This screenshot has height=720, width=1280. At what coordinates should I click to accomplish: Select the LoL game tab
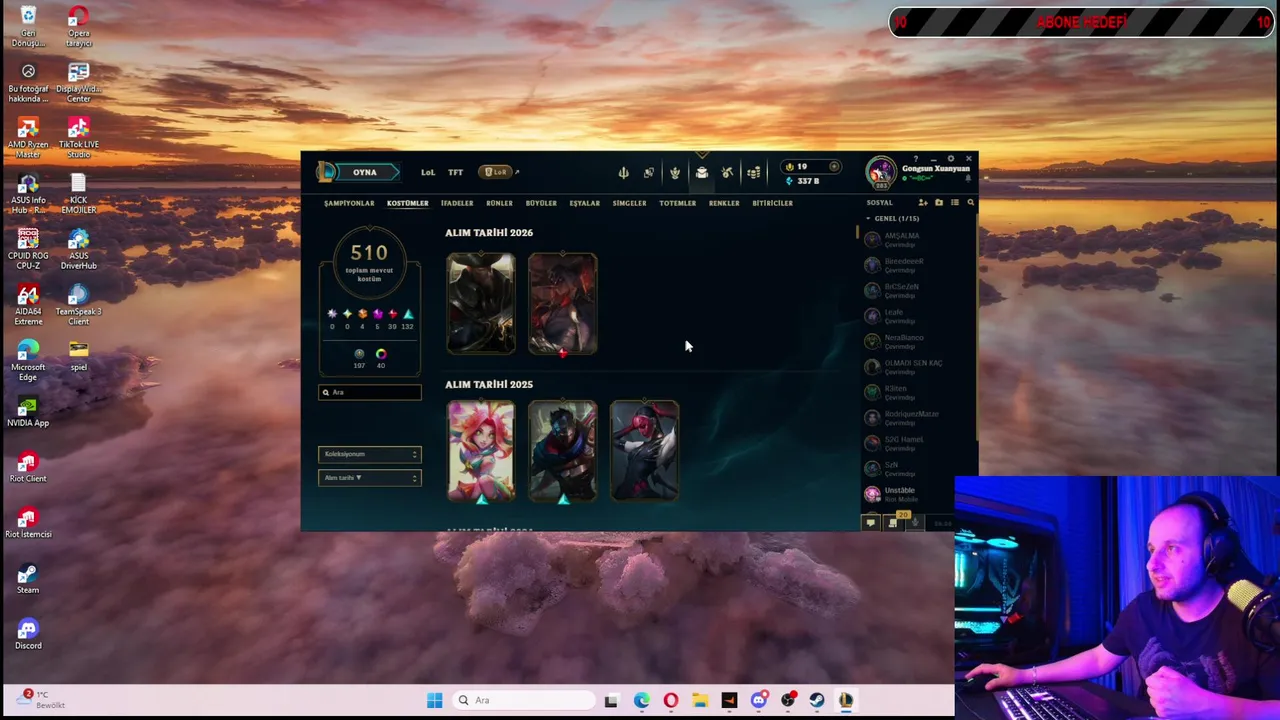[428, 172]
